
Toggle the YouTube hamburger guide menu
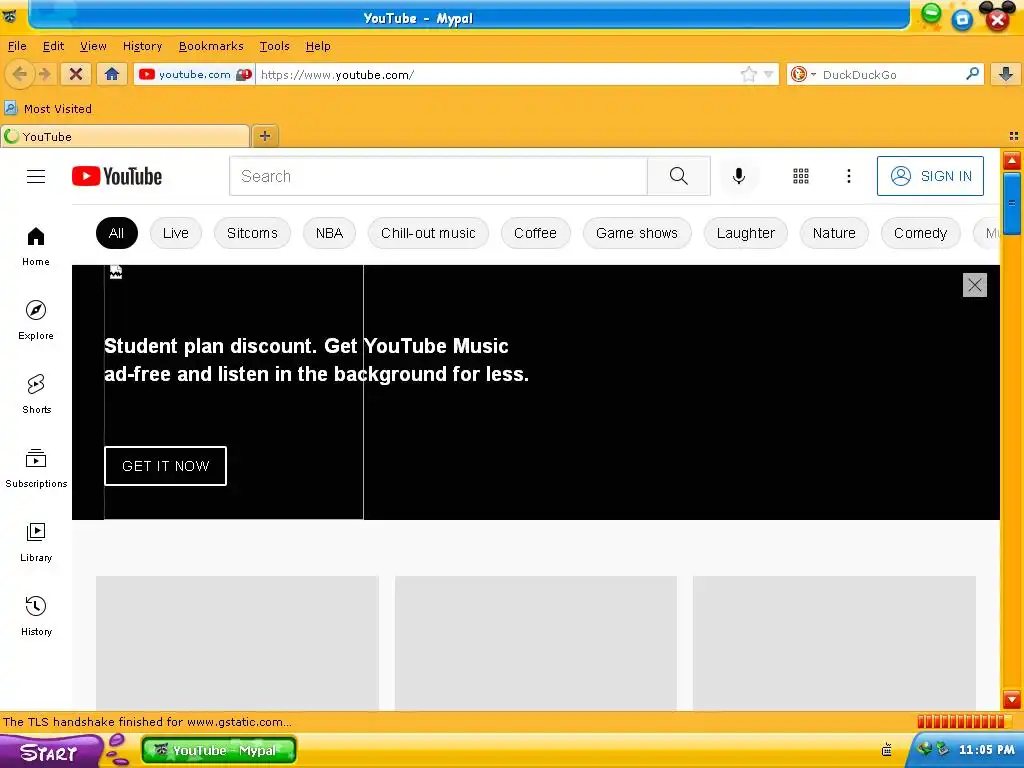36,176
